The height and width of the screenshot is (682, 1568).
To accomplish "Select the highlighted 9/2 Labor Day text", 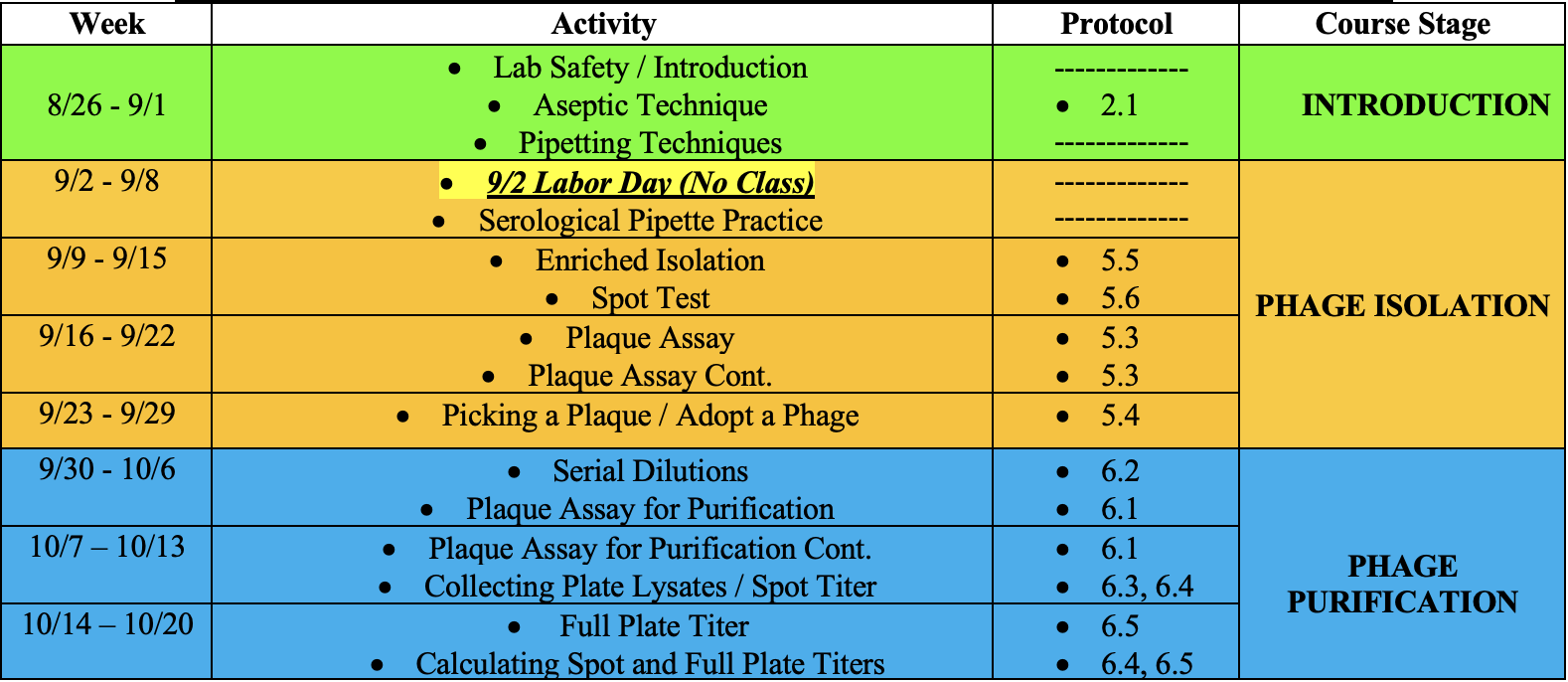I will tap(649, 183).
